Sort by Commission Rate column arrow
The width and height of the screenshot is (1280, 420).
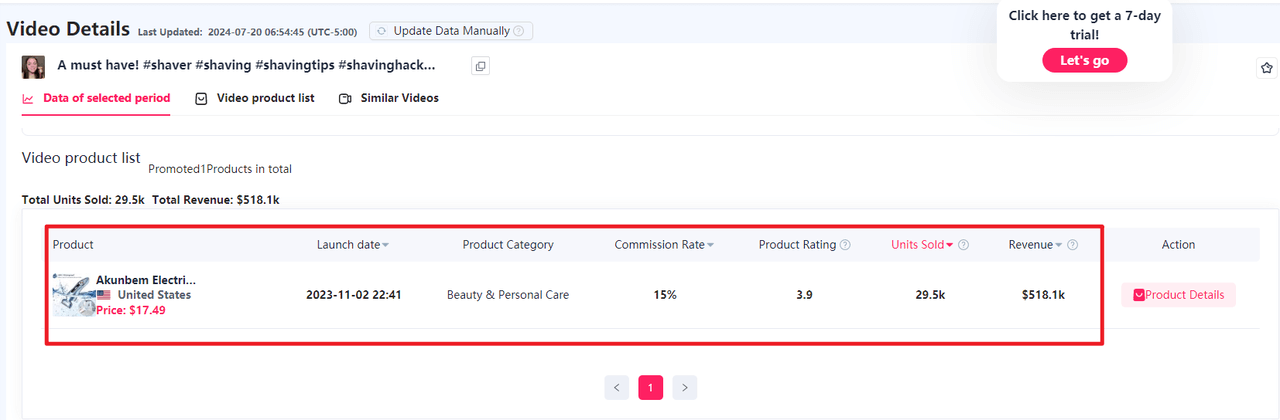click(711, 246)
